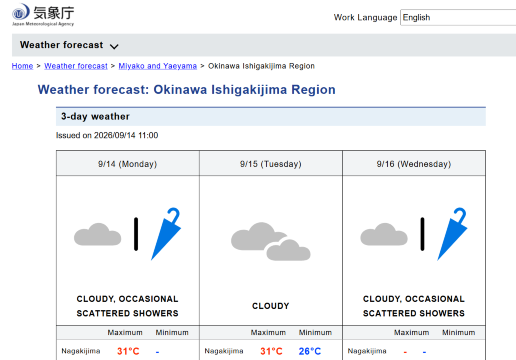This screenshot has height=360, width=516.
Task: Click Wednesday's Maximum column label
Action: click(412, 332)
